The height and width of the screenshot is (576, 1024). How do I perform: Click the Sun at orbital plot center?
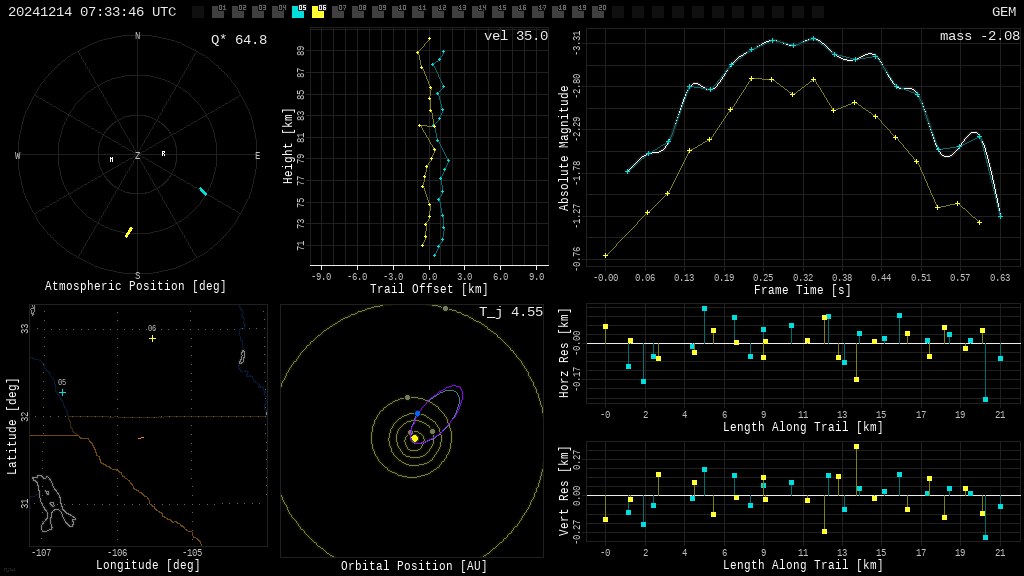(x=414, y=438)
